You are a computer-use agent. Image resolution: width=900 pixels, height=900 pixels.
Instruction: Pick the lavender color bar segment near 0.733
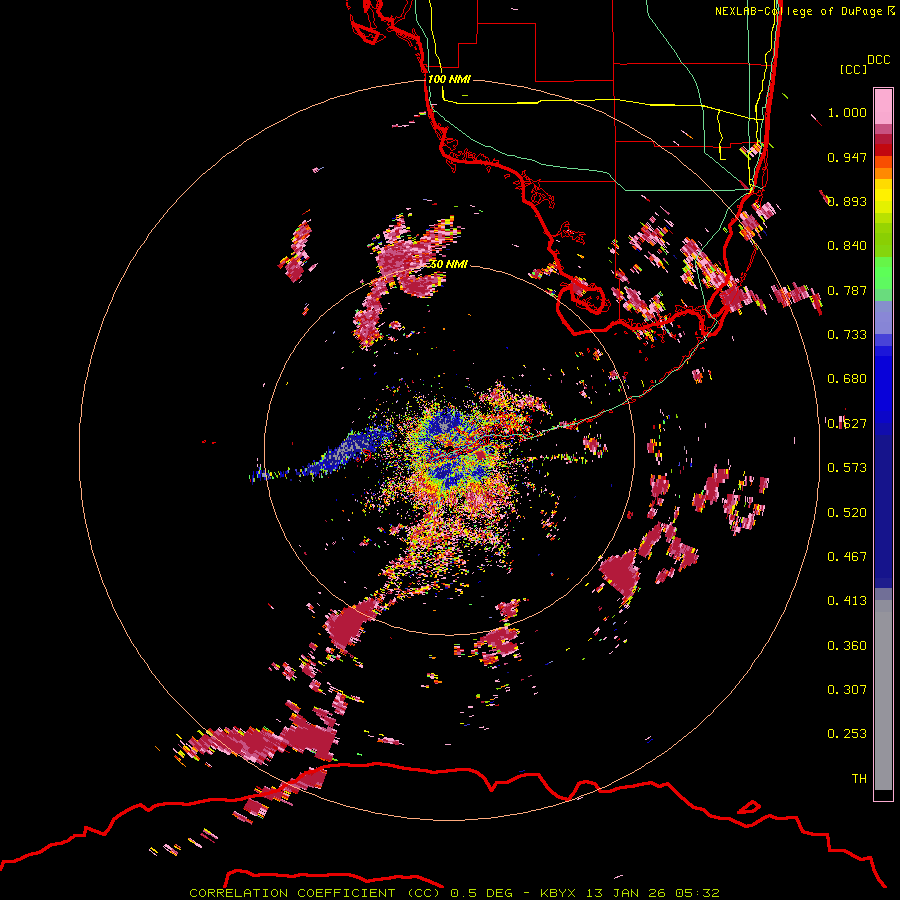pyautogui.click(x=883, y=317)
